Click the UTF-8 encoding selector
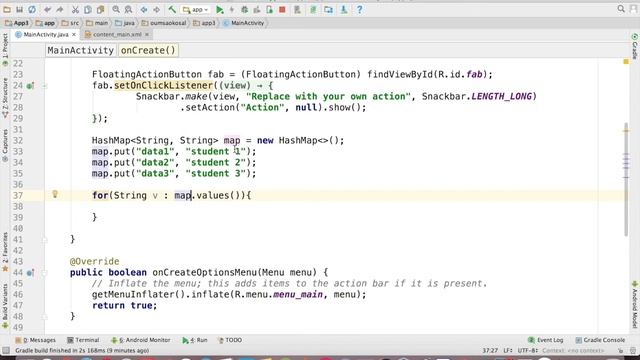 pyautogui.click(x=528, y=350)
